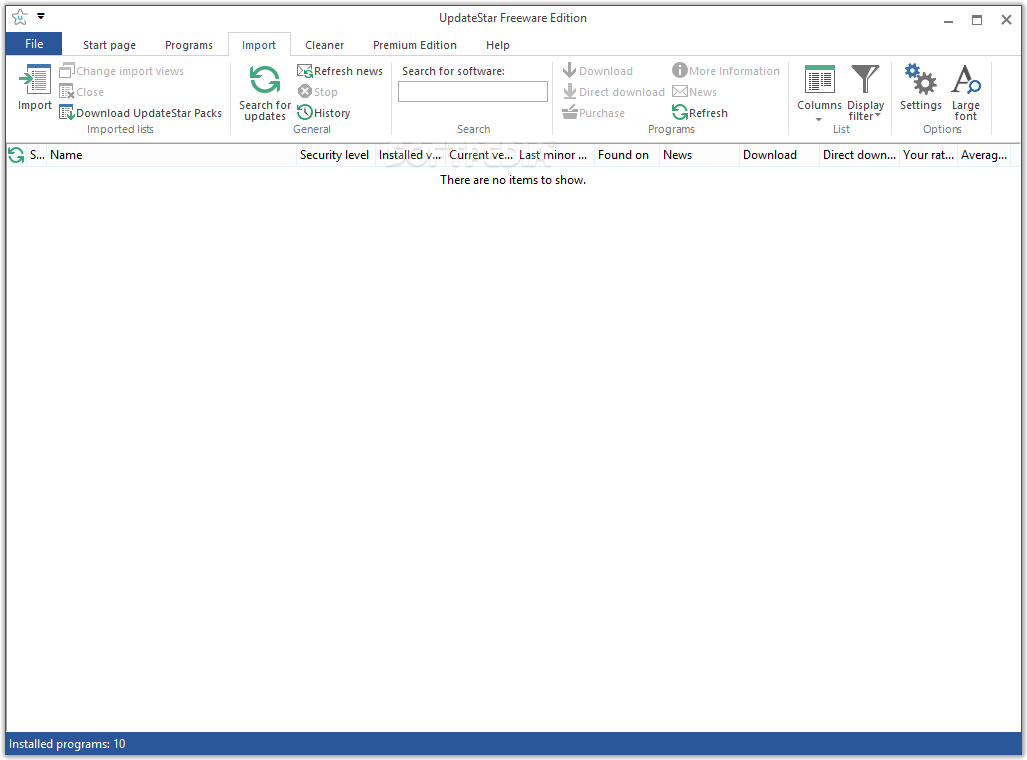Click Refresh news icon
This screenshot has width=1027, height=760.
[x=305, y=71]
